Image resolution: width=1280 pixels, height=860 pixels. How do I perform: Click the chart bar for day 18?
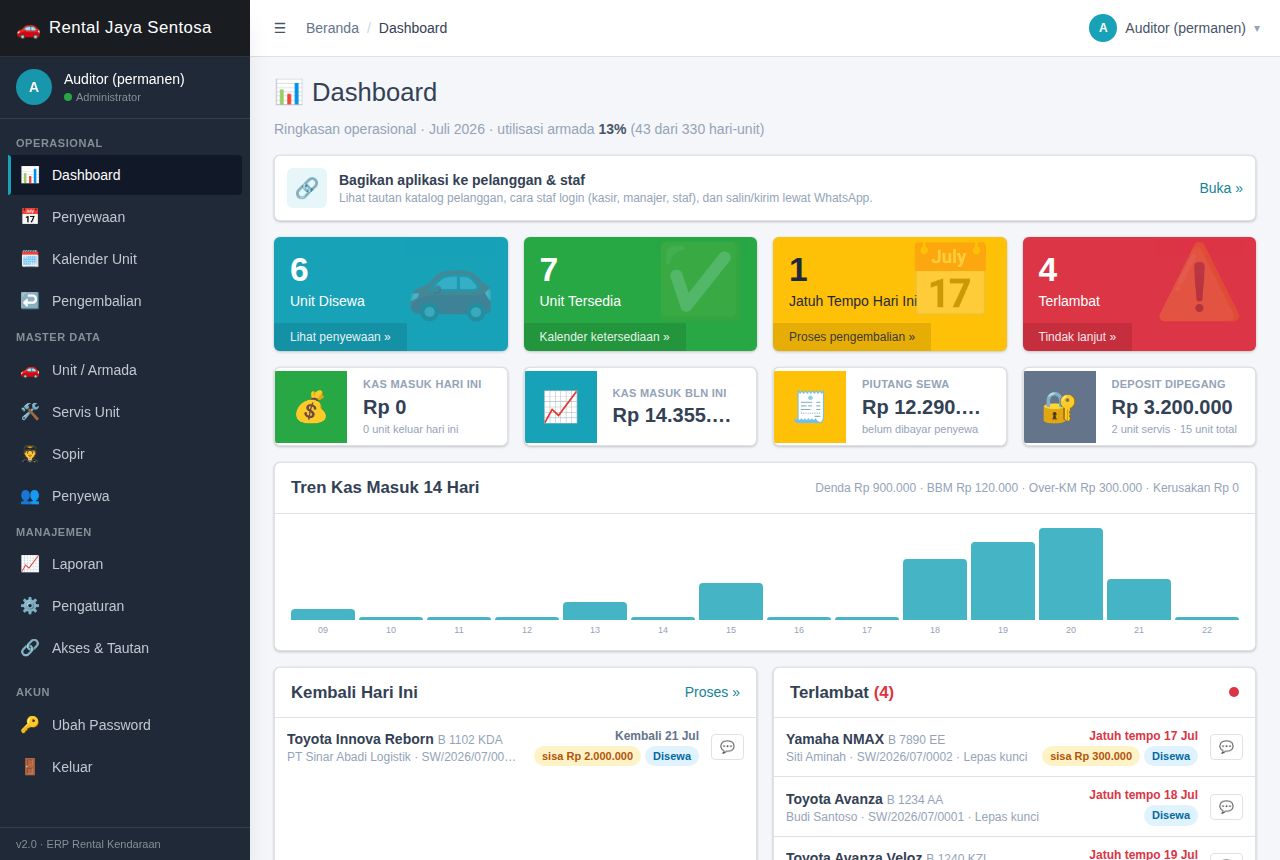[935, 589]
